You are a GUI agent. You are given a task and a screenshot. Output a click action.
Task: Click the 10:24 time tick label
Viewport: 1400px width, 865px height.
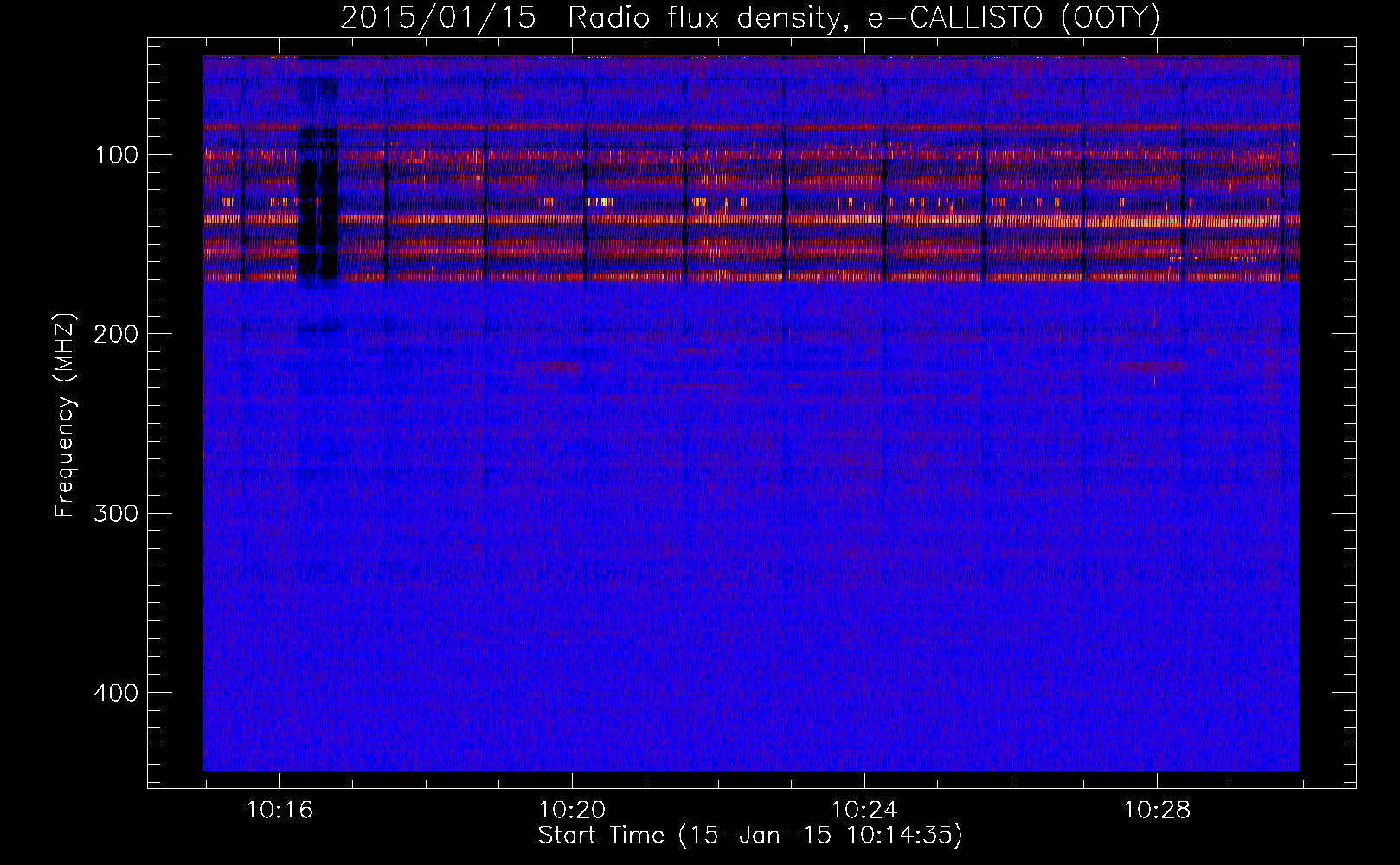(864, 811)
